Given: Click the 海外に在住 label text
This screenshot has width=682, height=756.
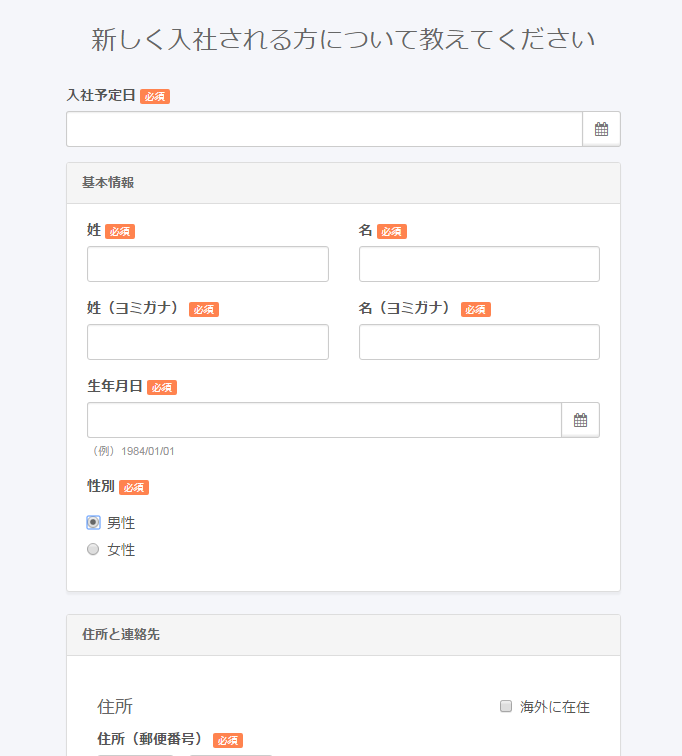Looking at the screenshot, I should (x=555, y=707).
